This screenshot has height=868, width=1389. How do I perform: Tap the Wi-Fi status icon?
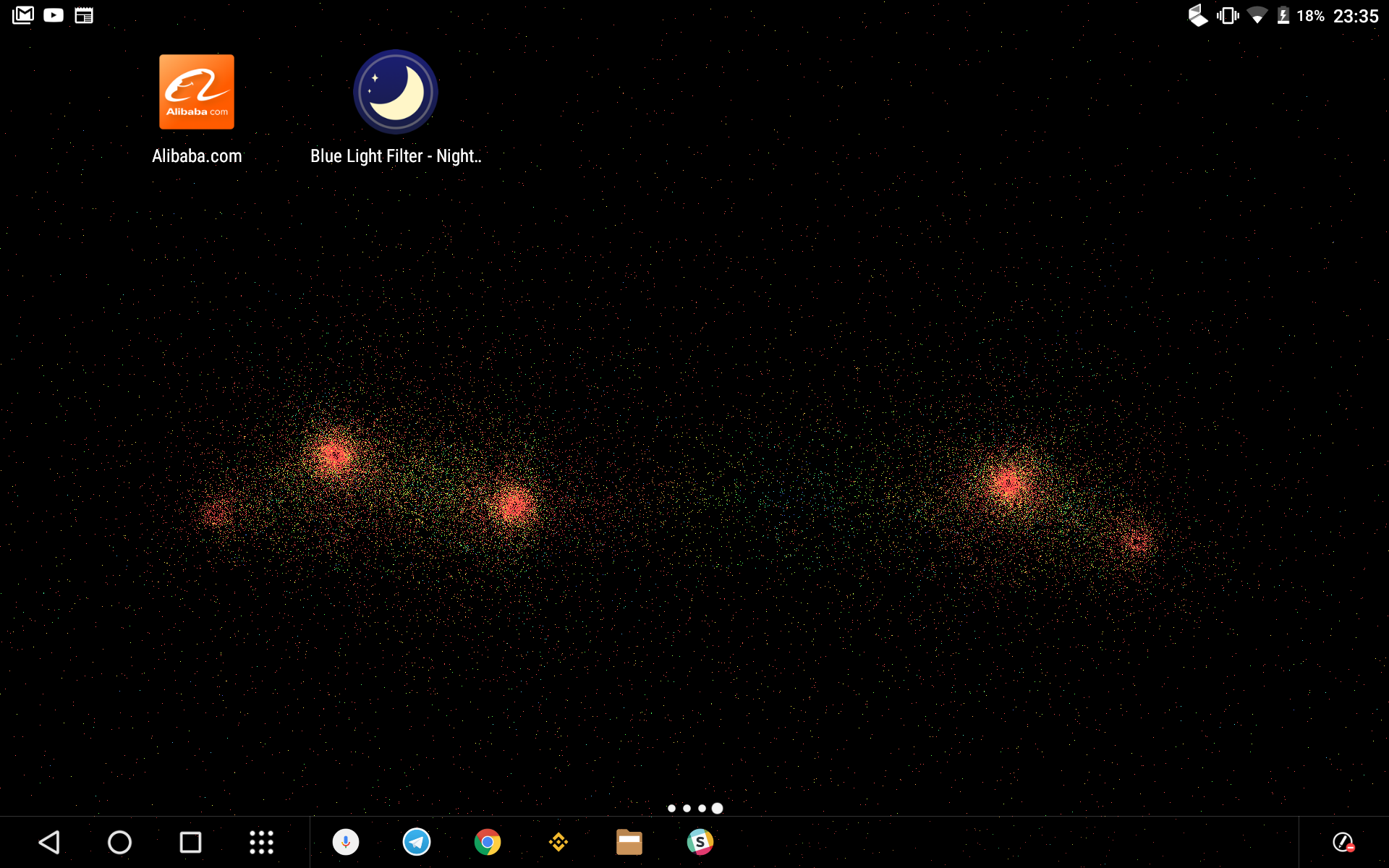[1257, 15]
